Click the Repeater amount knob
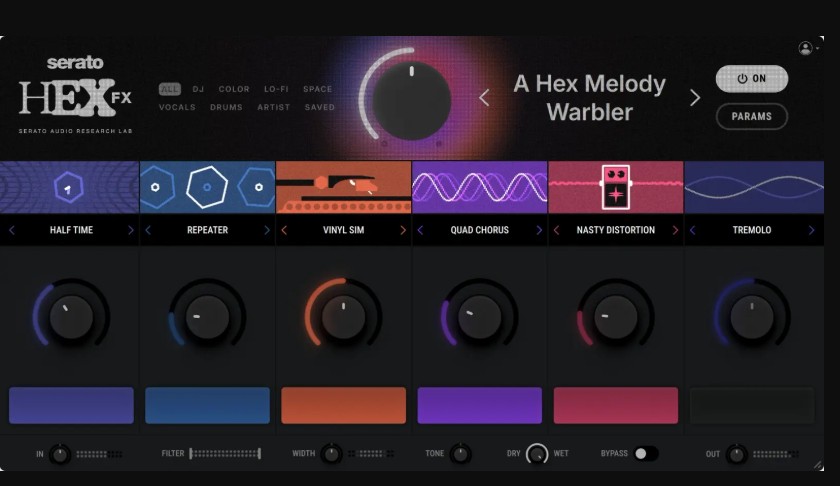 (x=207, y=317)
